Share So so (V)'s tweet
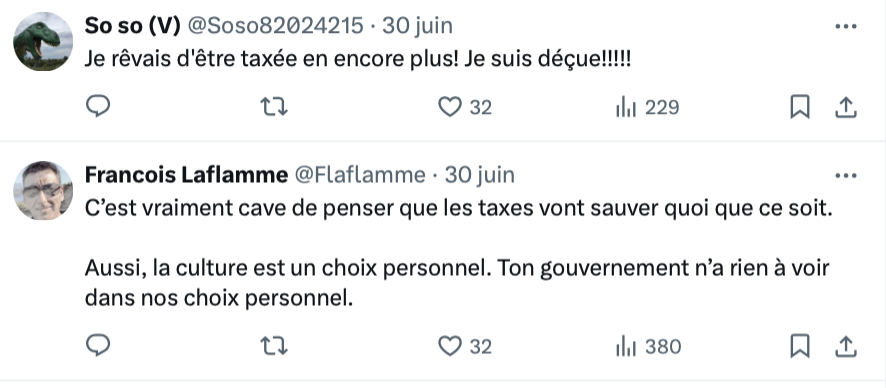 [846, 107]
